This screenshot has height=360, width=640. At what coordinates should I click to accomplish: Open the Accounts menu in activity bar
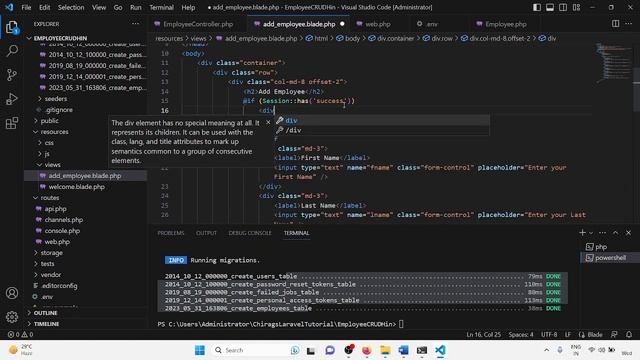click(12, 293)
